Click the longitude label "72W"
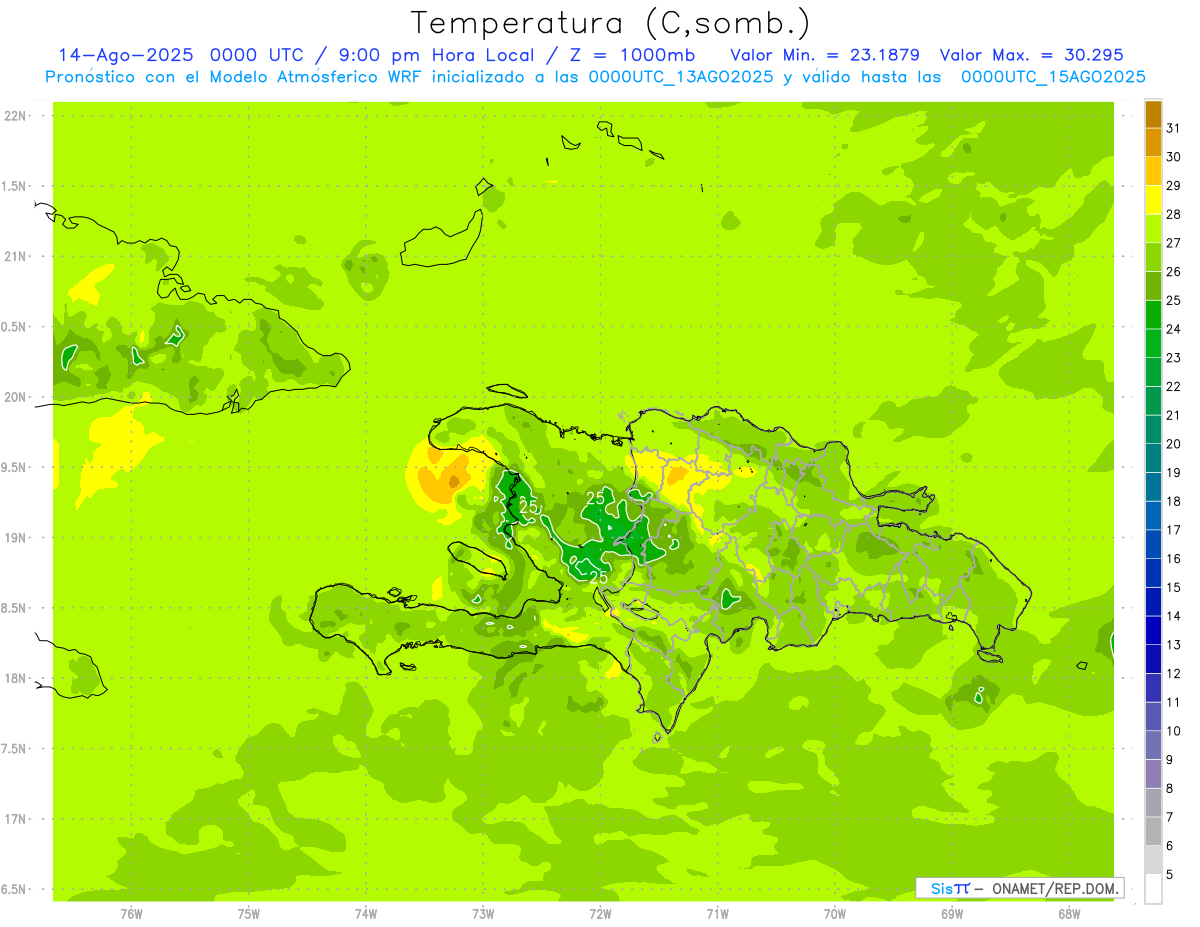 (x=600, y=913)
